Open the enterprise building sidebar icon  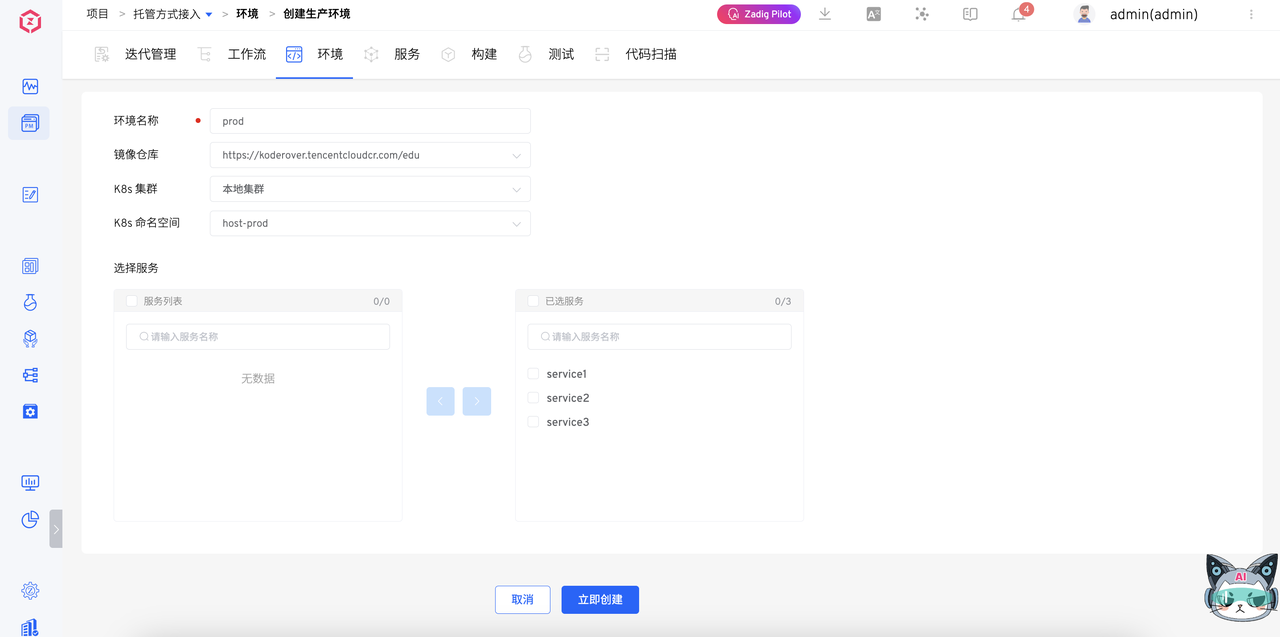tap(30, 627)
